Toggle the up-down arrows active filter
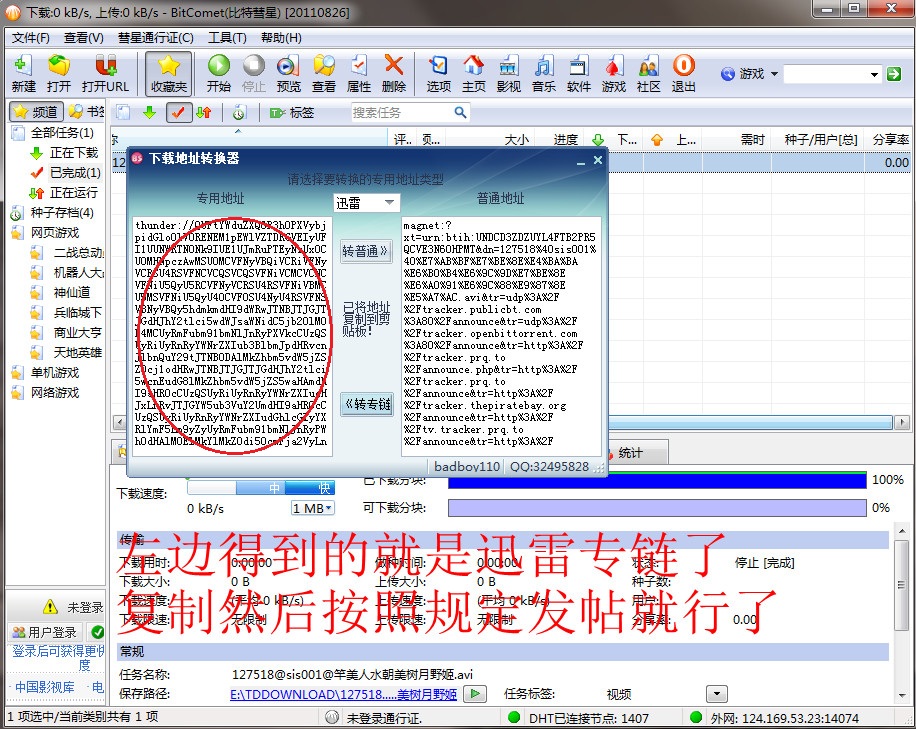 tap(204, 112)
